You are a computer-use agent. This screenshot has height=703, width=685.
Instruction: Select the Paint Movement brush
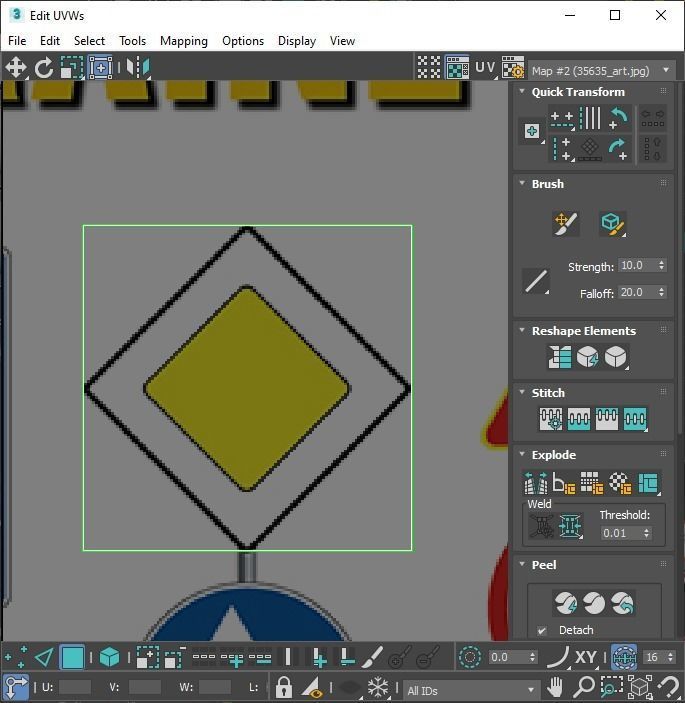566,223
